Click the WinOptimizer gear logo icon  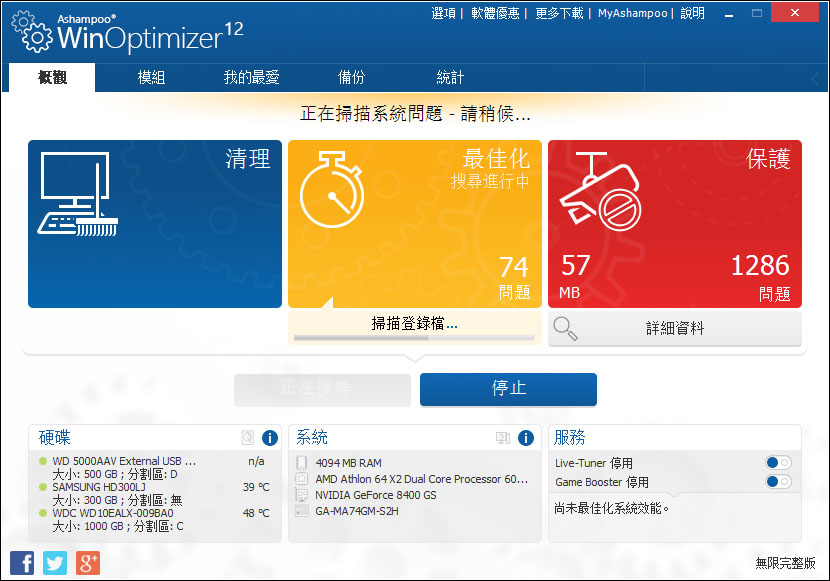tap(32, 31)
